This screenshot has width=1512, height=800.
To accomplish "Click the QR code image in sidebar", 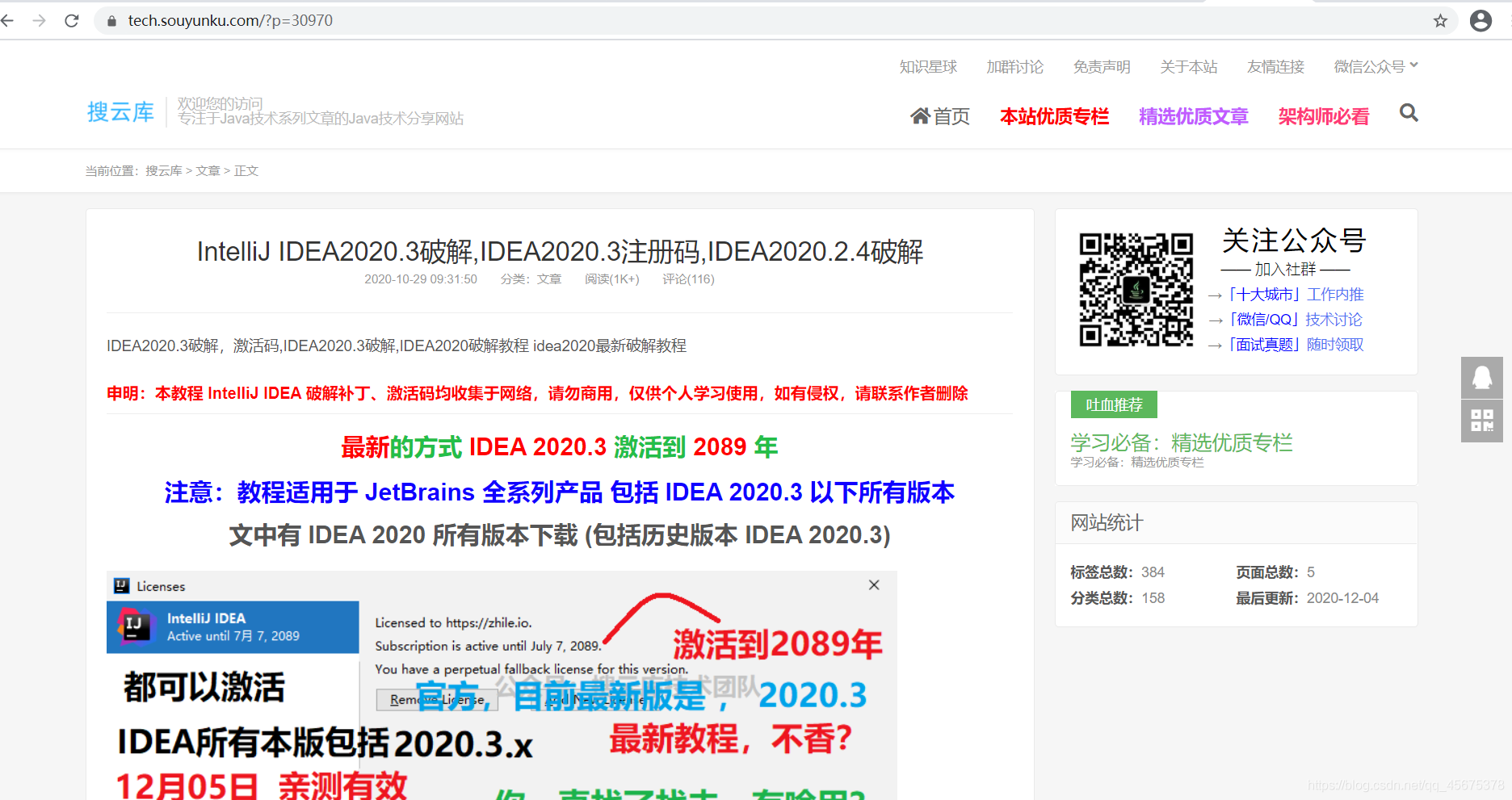I will click(x=1136, y=290).
